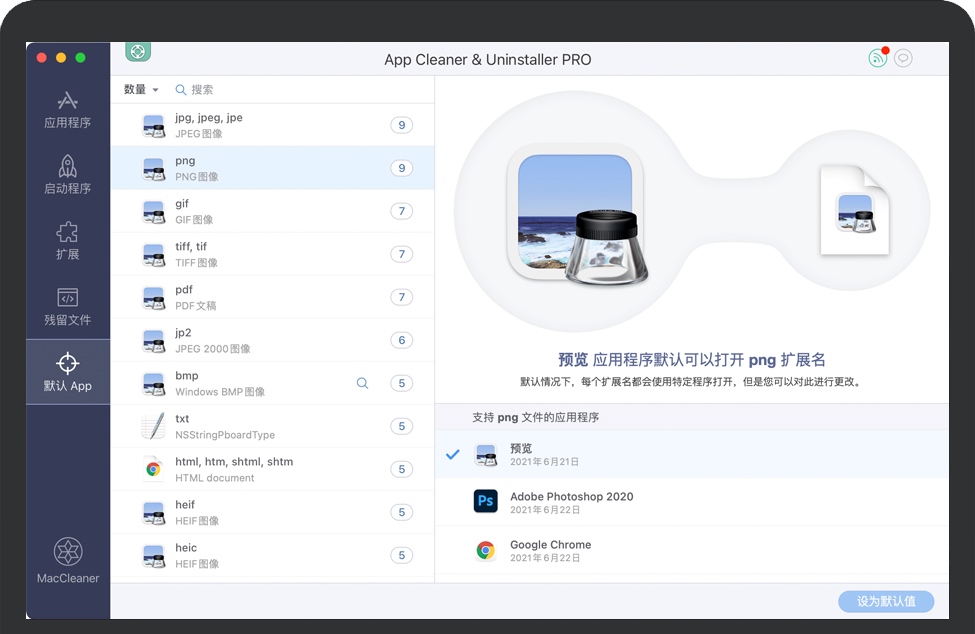Image resolution: width=975 pixels, height=634 pixels.
Task: Open the Startup Programs rocket icon
Action: coord(67,174)
